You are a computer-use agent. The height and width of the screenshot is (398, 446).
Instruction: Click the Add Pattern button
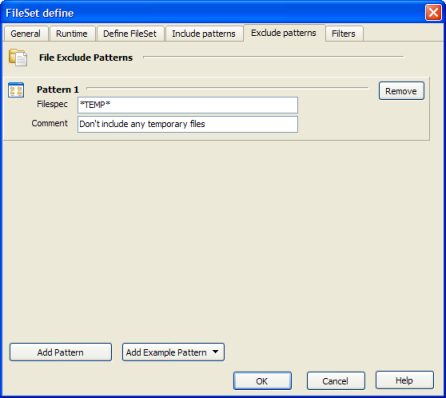(x=60, y=352)
